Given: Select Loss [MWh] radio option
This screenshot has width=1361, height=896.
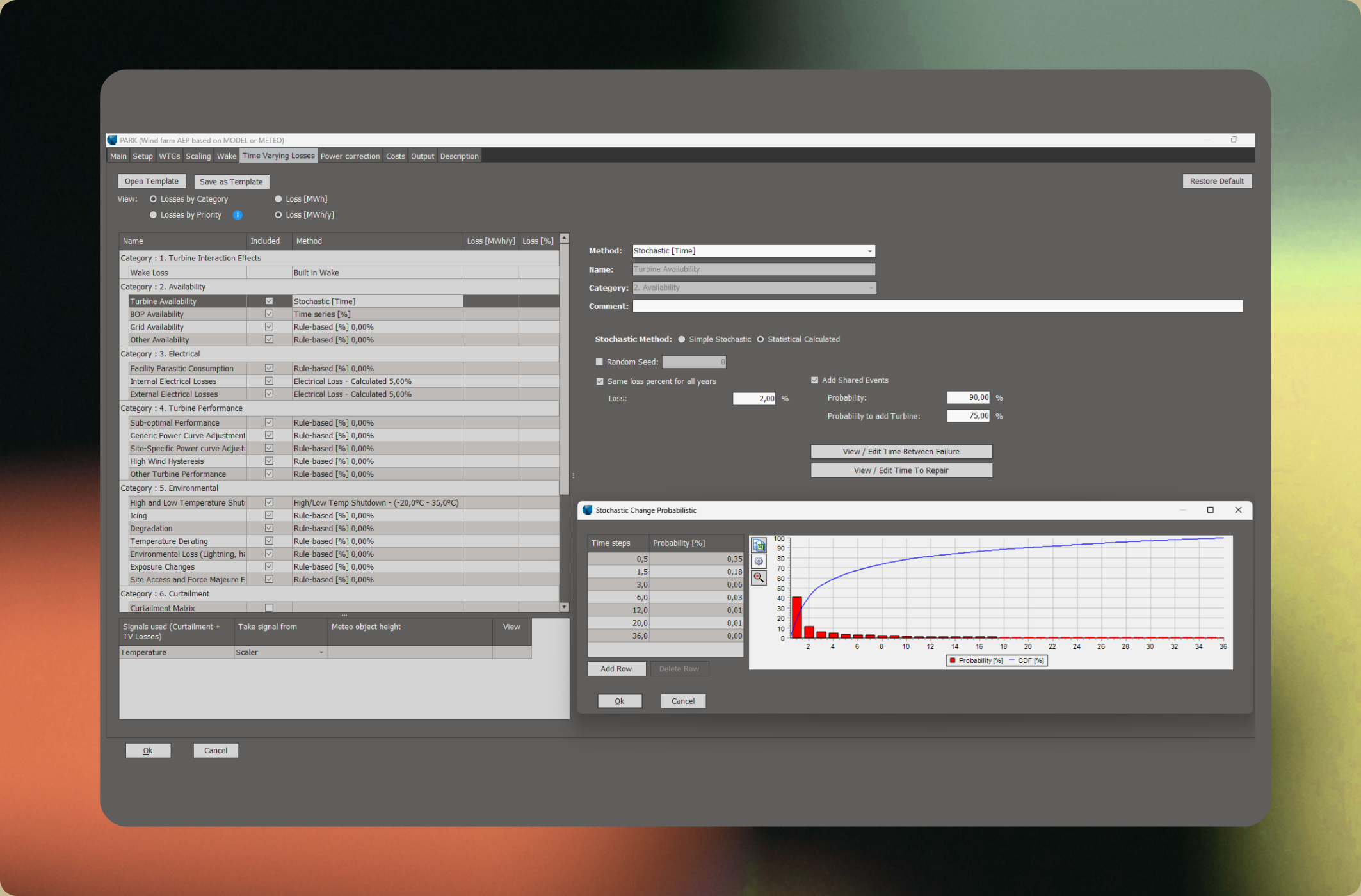Looking at the screenshot, I should 278,199.
